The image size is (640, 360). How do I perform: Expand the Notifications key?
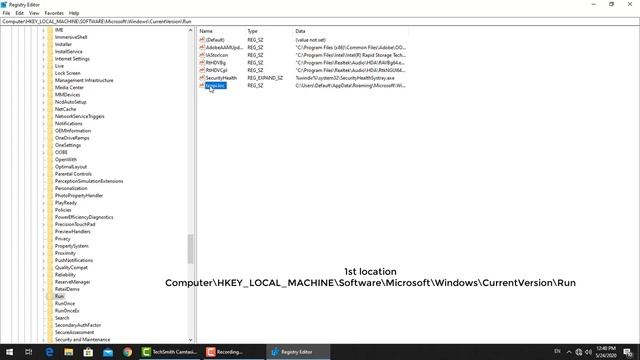[43, 124]
